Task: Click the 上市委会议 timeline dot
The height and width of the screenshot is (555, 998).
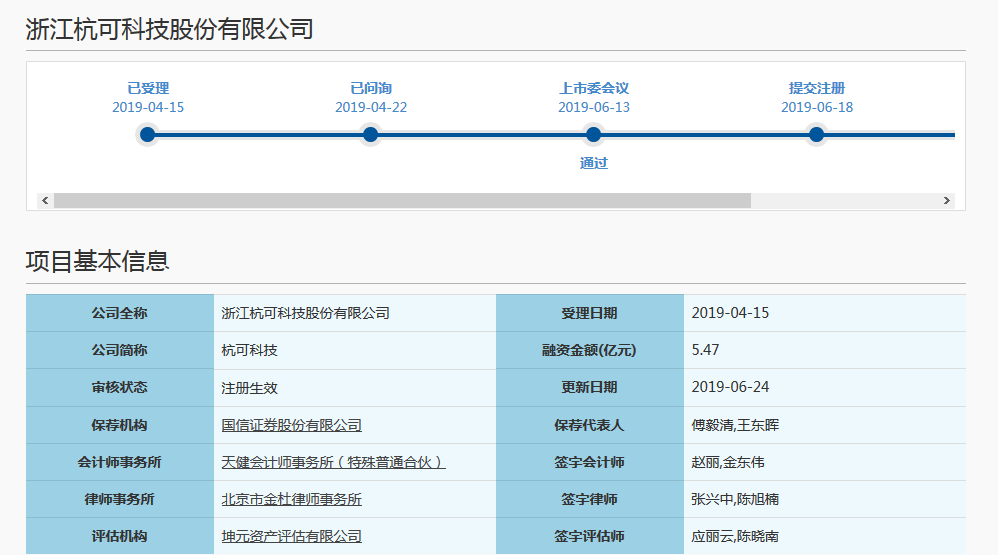Action: 593,135
